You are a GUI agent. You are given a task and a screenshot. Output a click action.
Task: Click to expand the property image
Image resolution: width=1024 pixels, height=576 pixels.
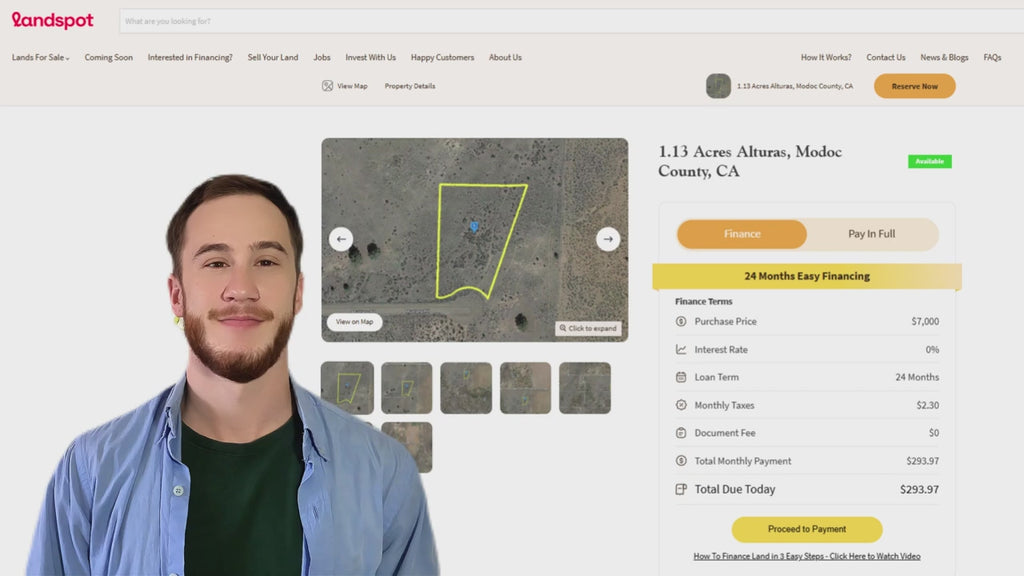tap(589, 328)
